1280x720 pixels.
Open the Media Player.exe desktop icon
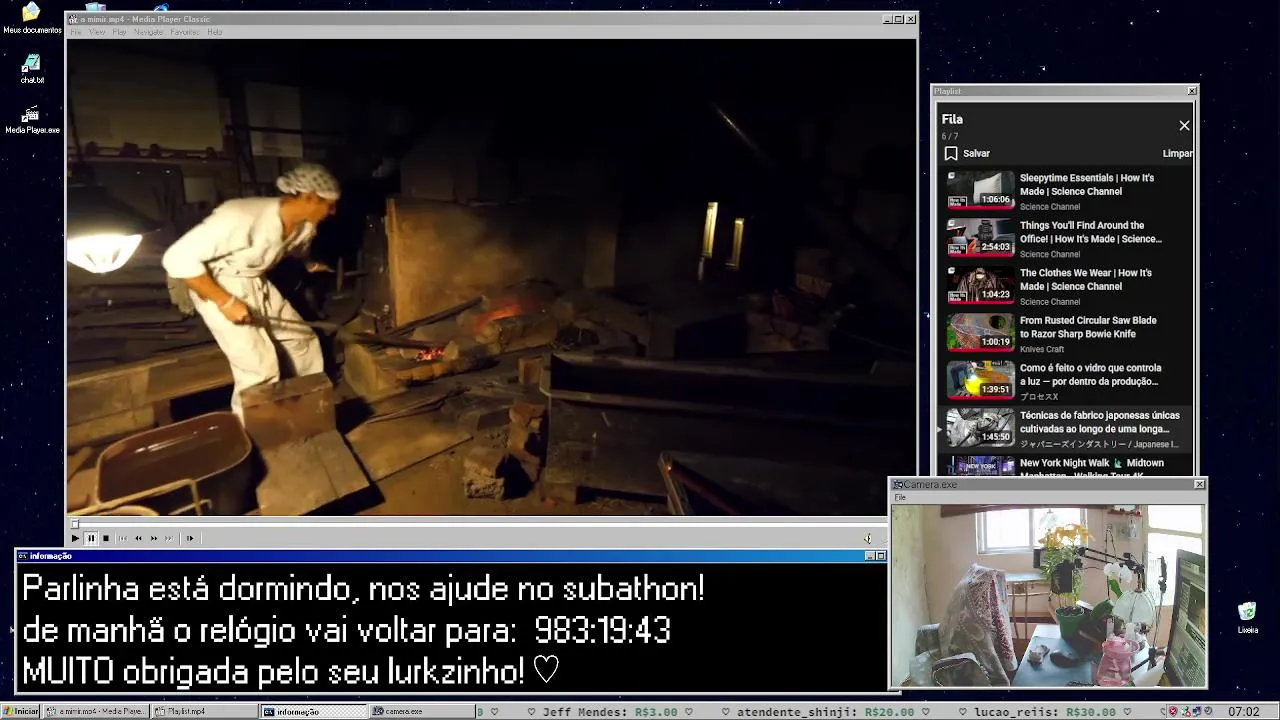(x=31, y=120)
